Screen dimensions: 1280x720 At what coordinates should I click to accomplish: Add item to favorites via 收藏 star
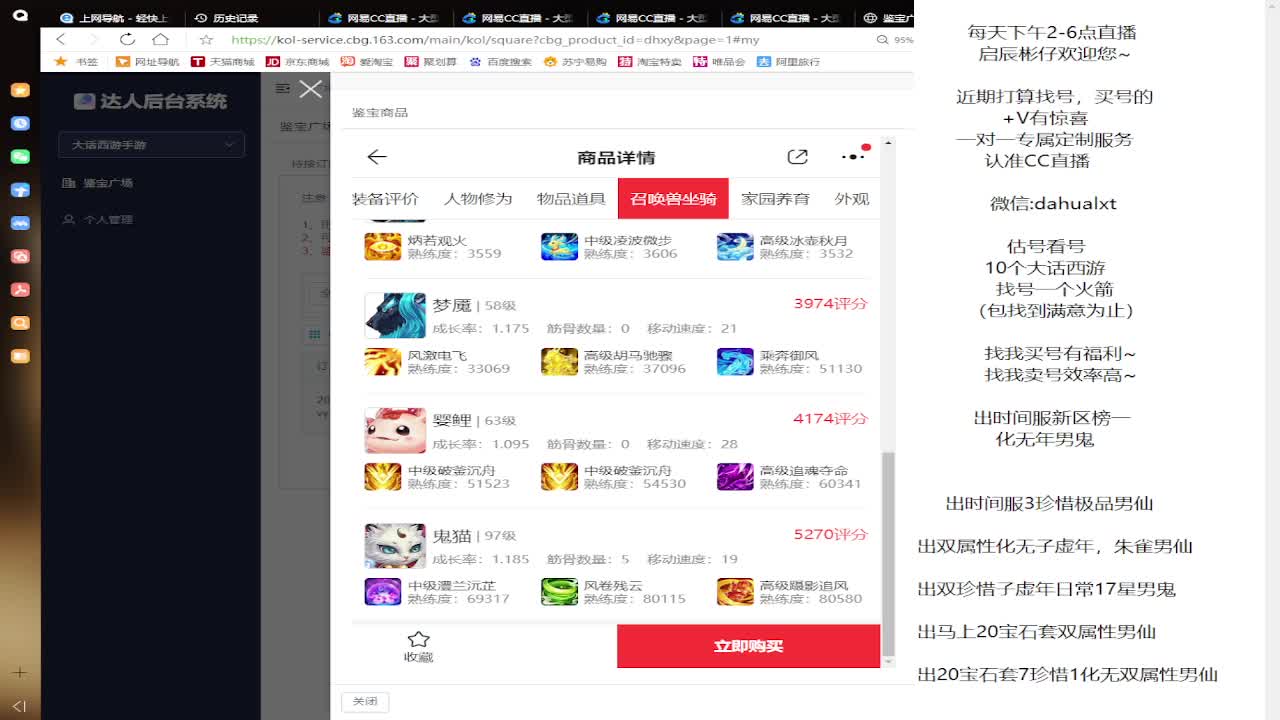418,646
